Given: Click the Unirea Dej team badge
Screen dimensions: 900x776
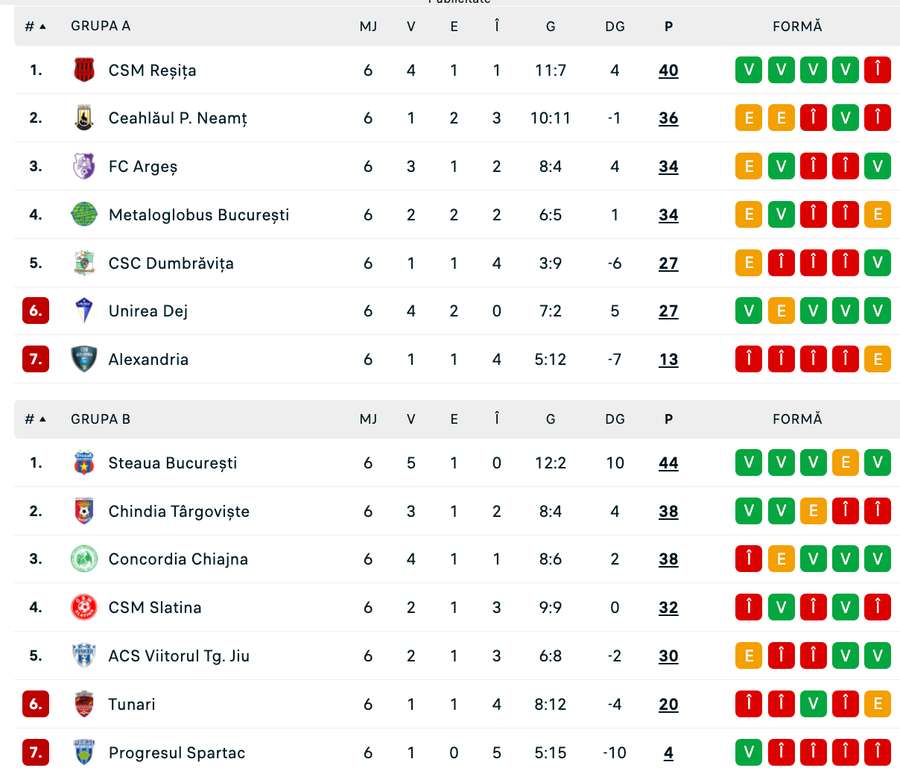Looking at the screenshot, I should pyautogui.click(x=84, y=311).
